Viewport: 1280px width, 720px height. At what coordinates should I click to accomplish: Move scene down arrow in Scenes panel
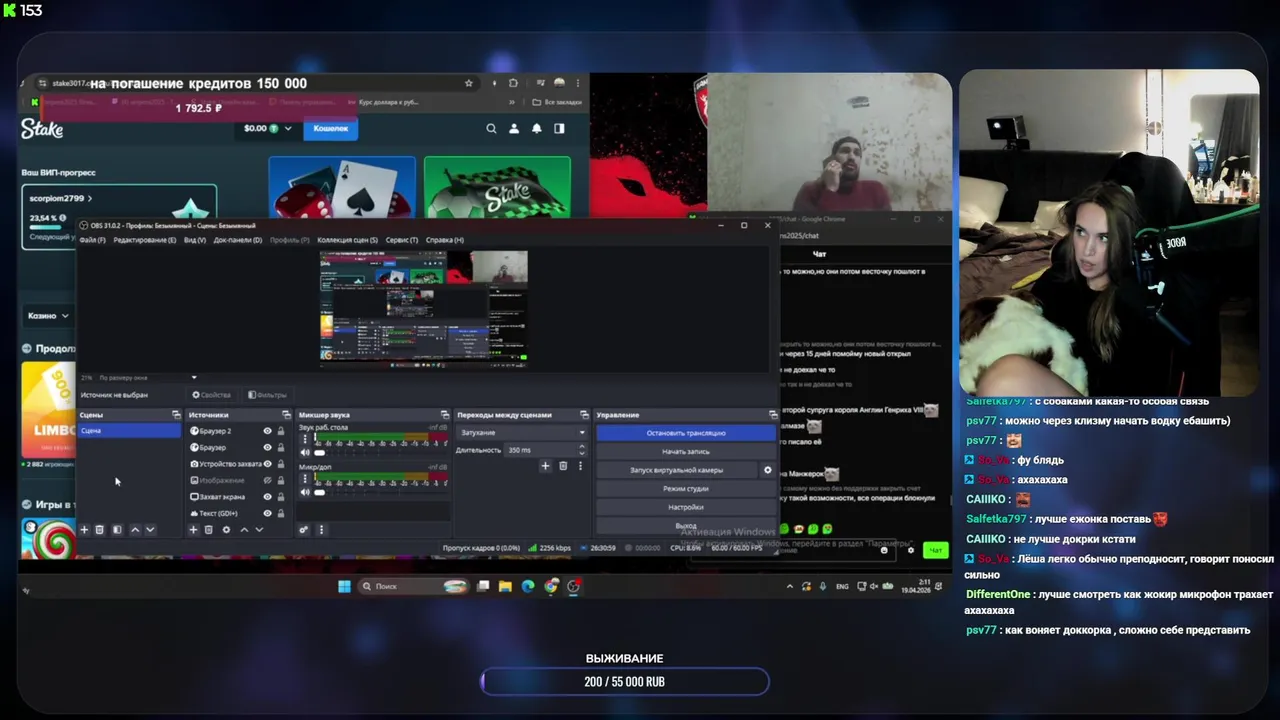(150, 530)
